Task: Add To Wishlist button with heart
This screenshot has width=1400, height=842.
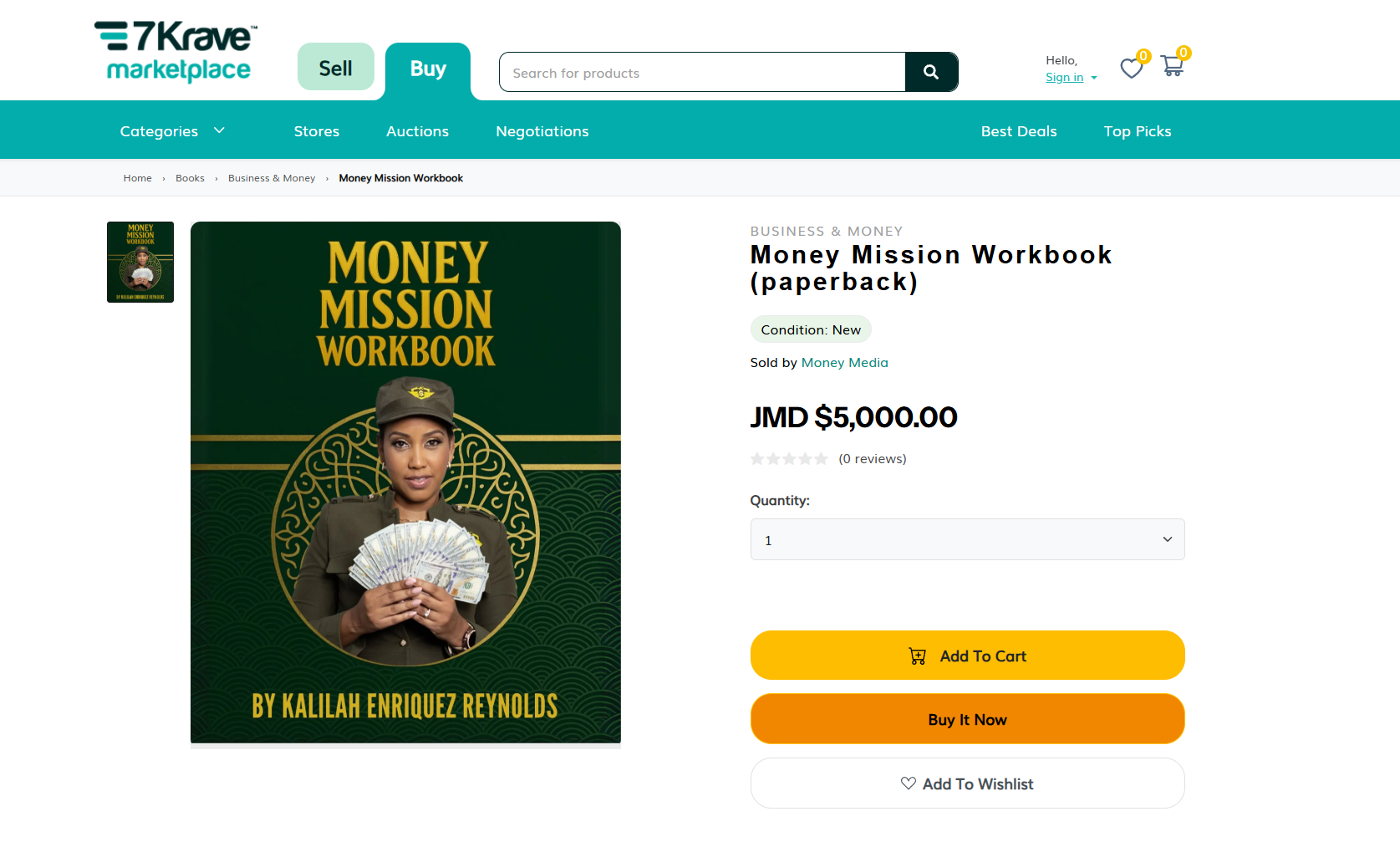Action: click(x=967, y=783)
